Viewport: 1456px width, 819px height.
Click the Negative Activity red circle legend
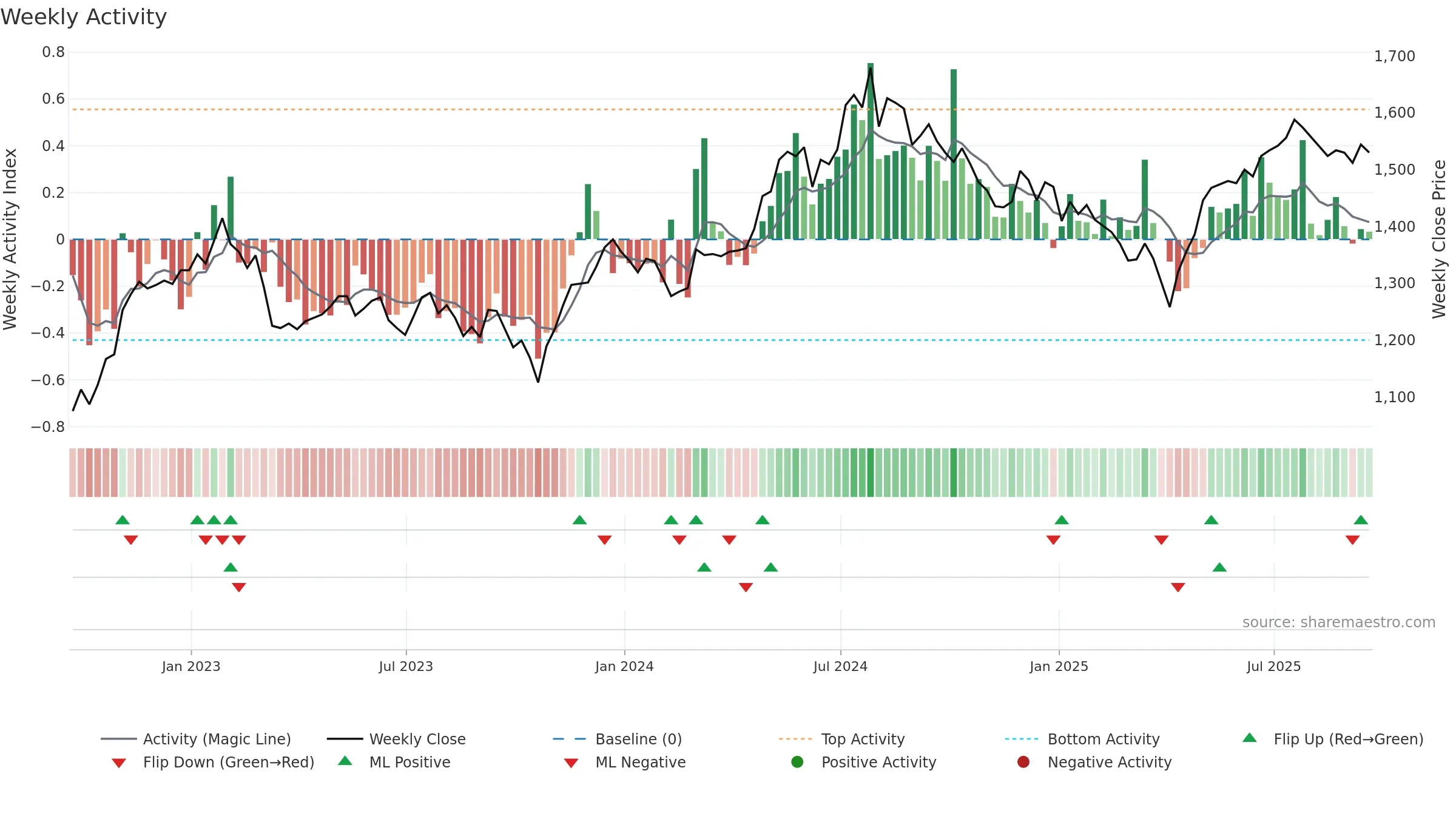coord(1023,762)
